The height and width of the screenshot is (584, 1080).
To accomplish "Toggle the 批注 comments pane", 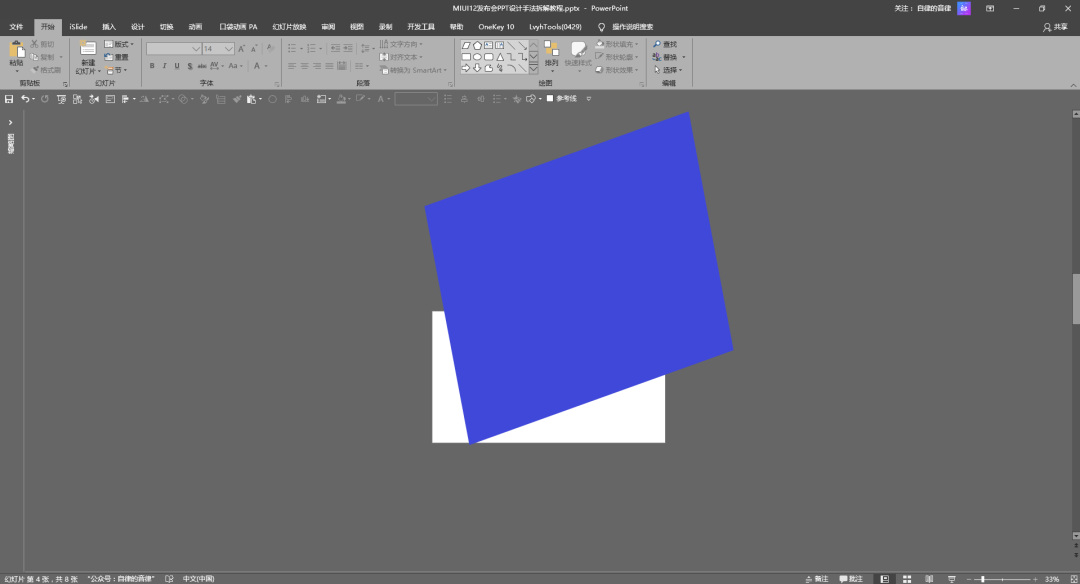I will 851,579.
